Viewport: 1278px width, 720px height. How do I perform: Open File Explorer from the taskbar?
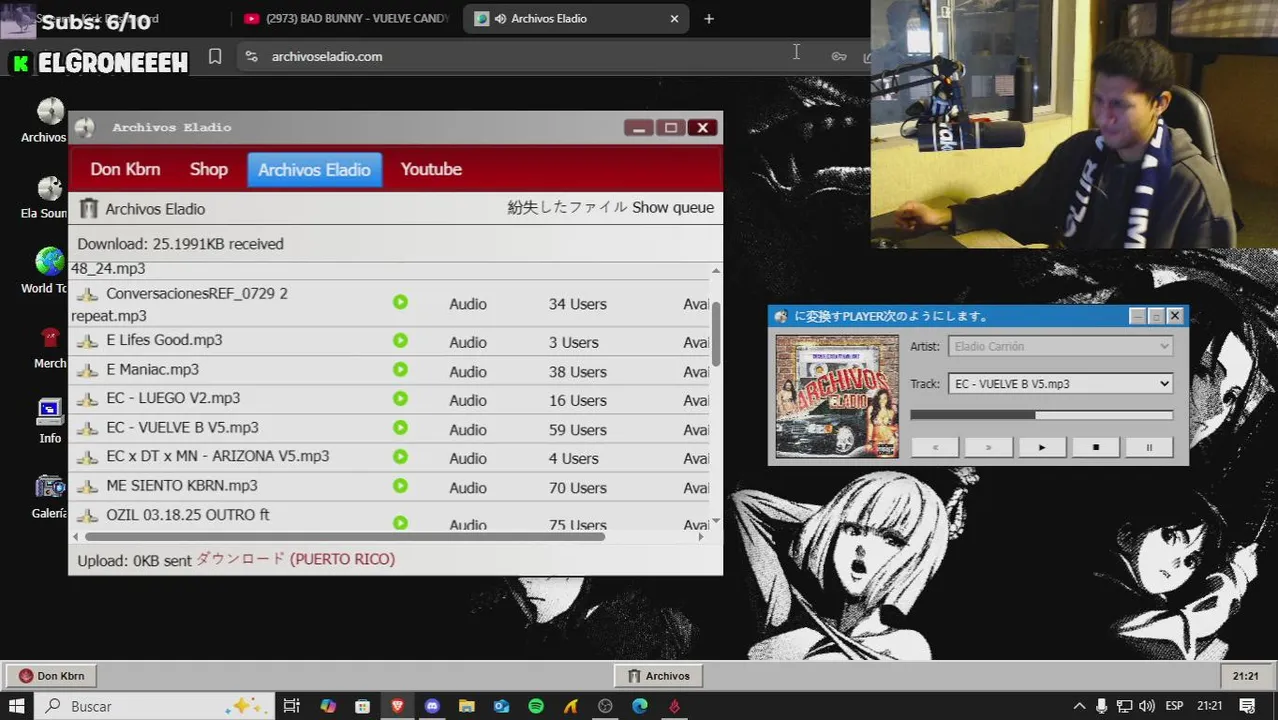click(x=467, y=706)
